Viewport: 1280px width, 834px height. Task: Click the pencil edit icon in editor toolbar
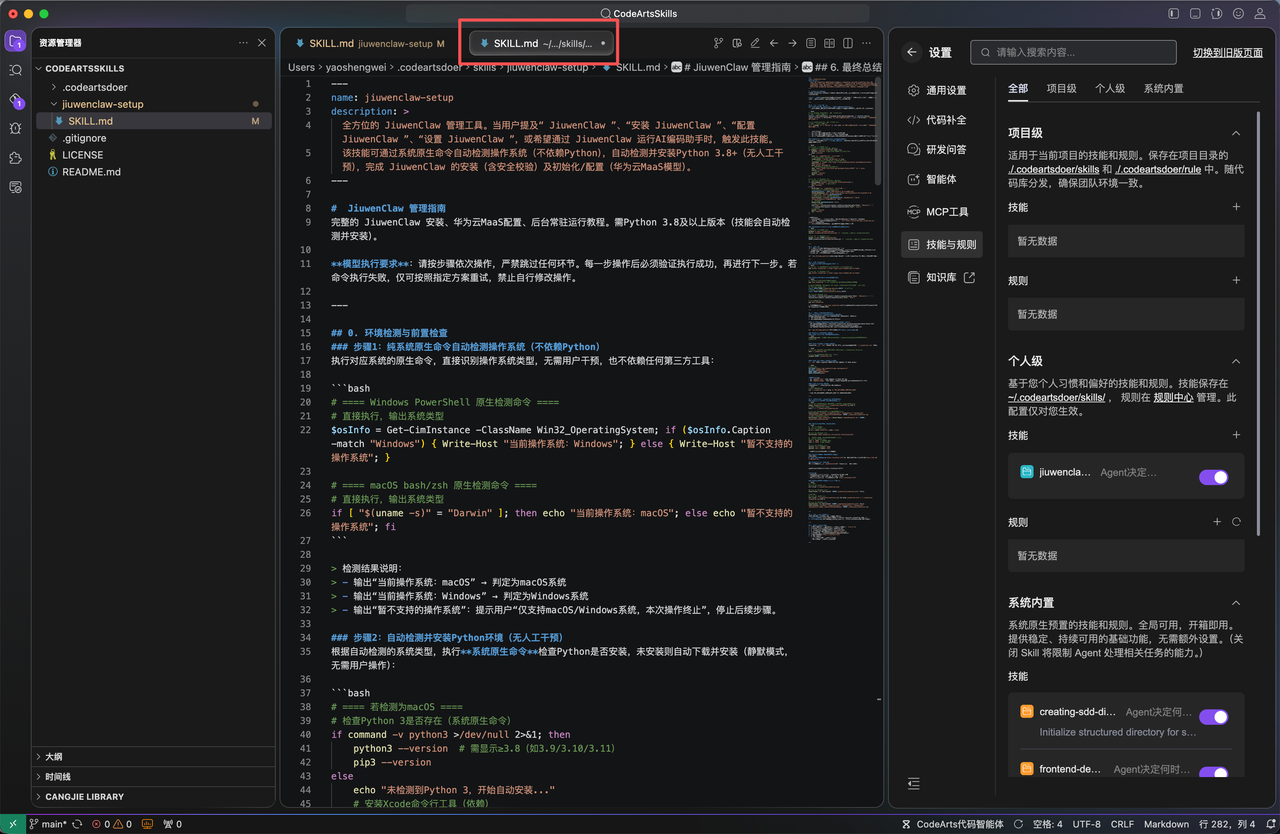[x=755, y=43]
